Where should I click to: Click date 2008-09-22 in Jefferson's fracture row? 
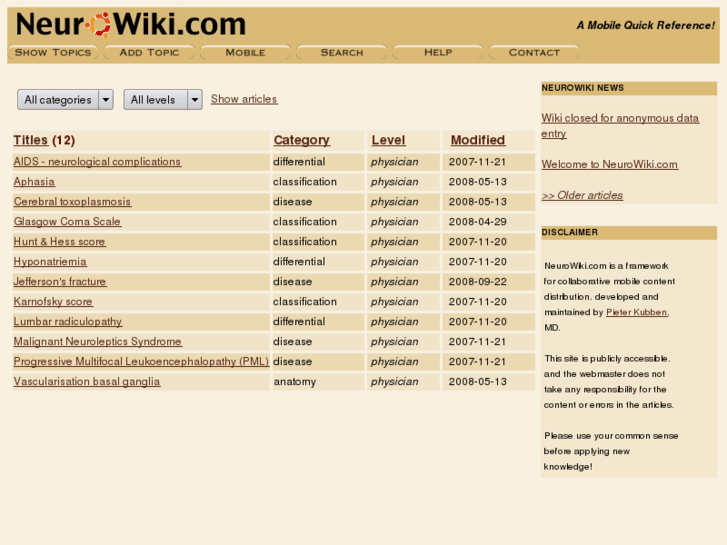point(478,282)
